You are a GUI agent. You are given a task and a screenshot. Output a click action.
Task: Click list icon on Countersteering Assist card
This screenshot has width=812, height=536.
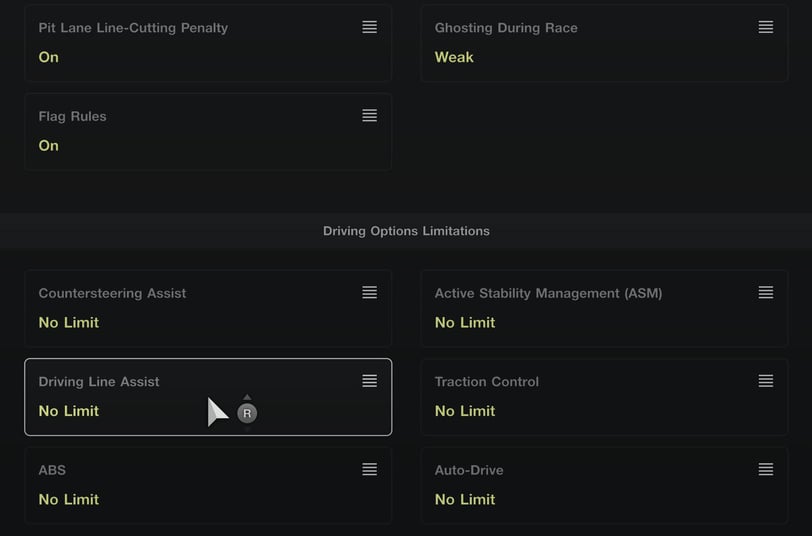tap(369, 293)
